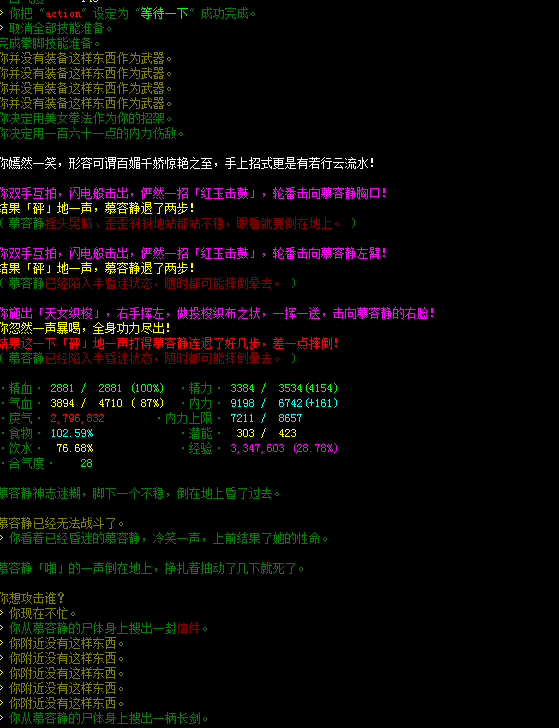Click the 气血 value 3894 / 4710
Screen dimensions: 559x728
click(x=86, y=403)
